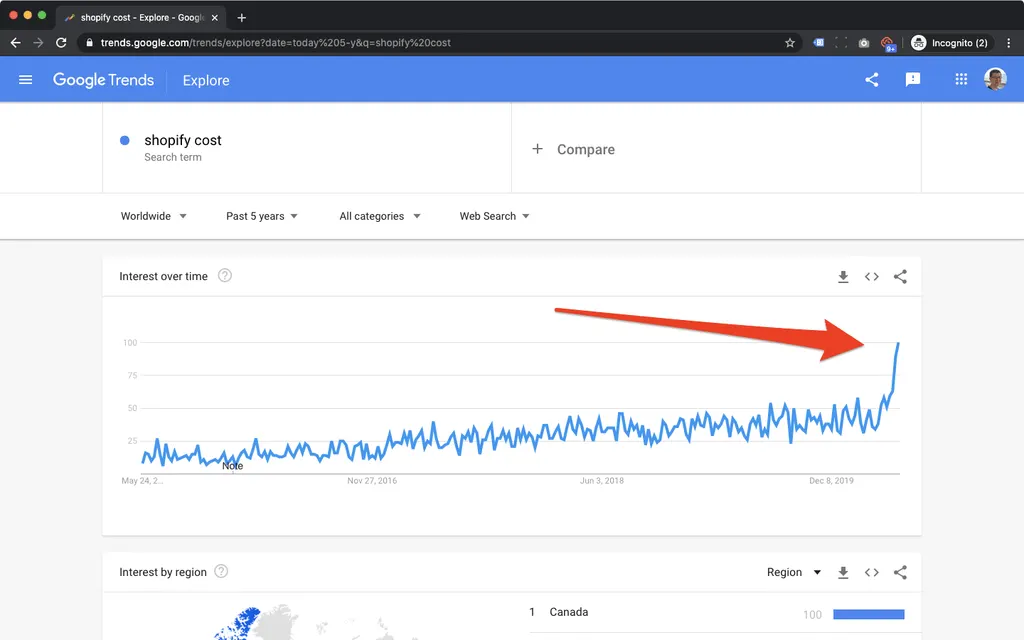Click the address bar URL
The image size is (1024, 640).
[275, 42]
